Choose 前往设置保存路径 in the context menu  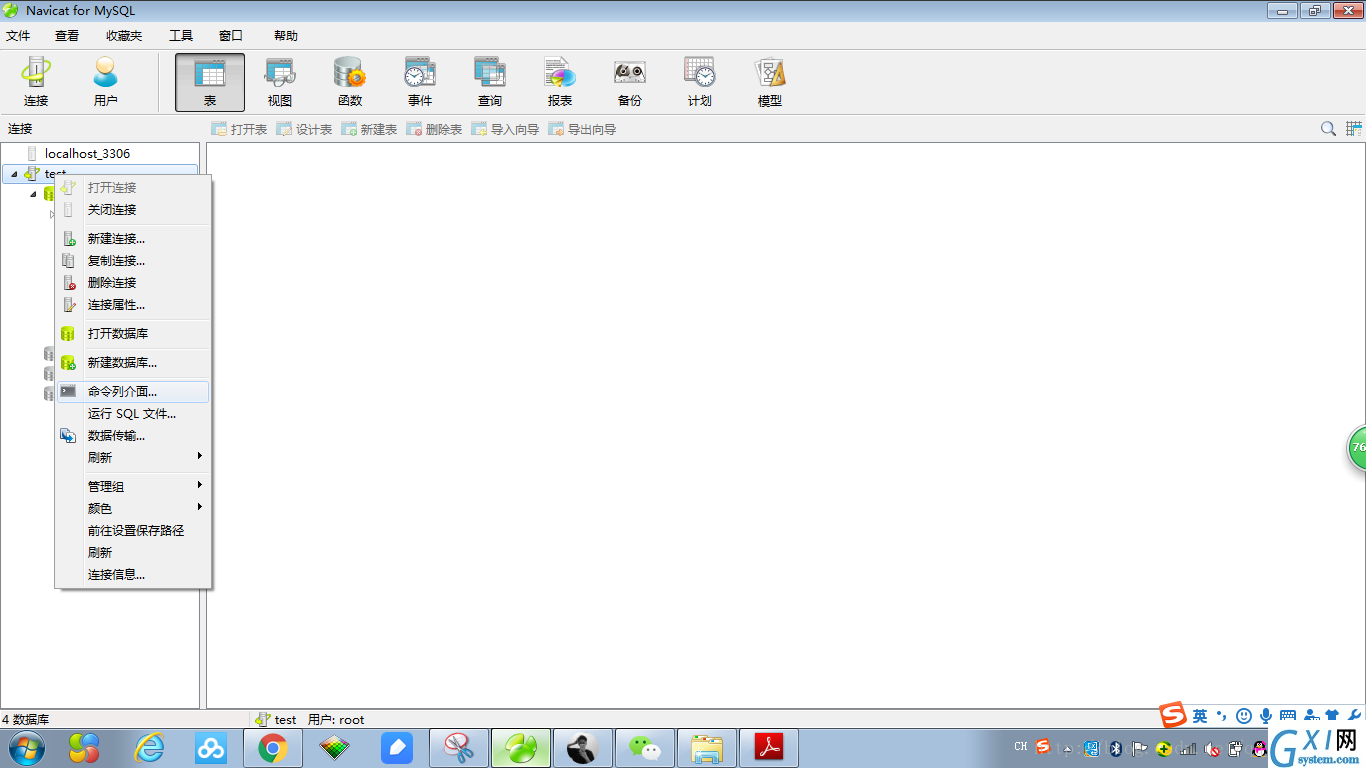click(x=133, y=531)
